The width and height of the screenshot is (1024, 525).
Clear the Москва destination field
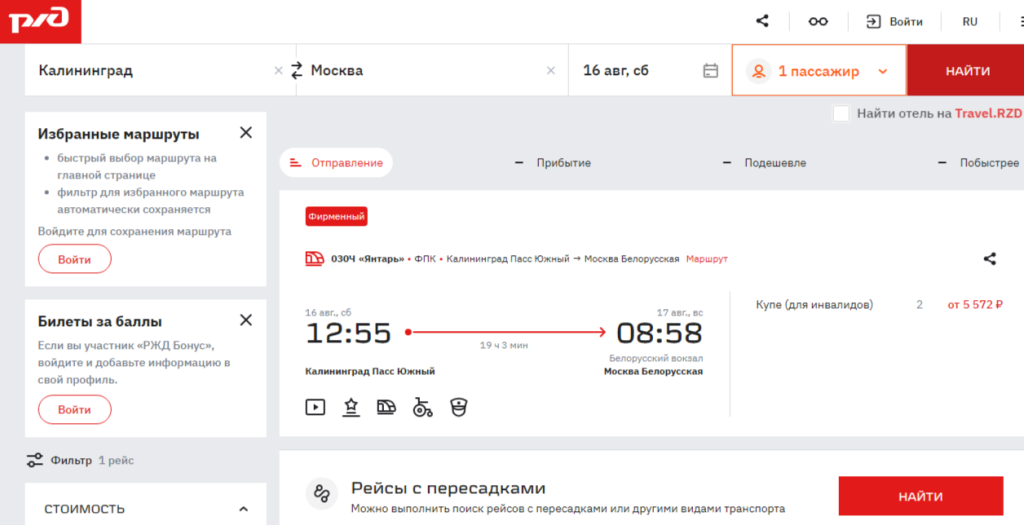click(x=551, y=71)
